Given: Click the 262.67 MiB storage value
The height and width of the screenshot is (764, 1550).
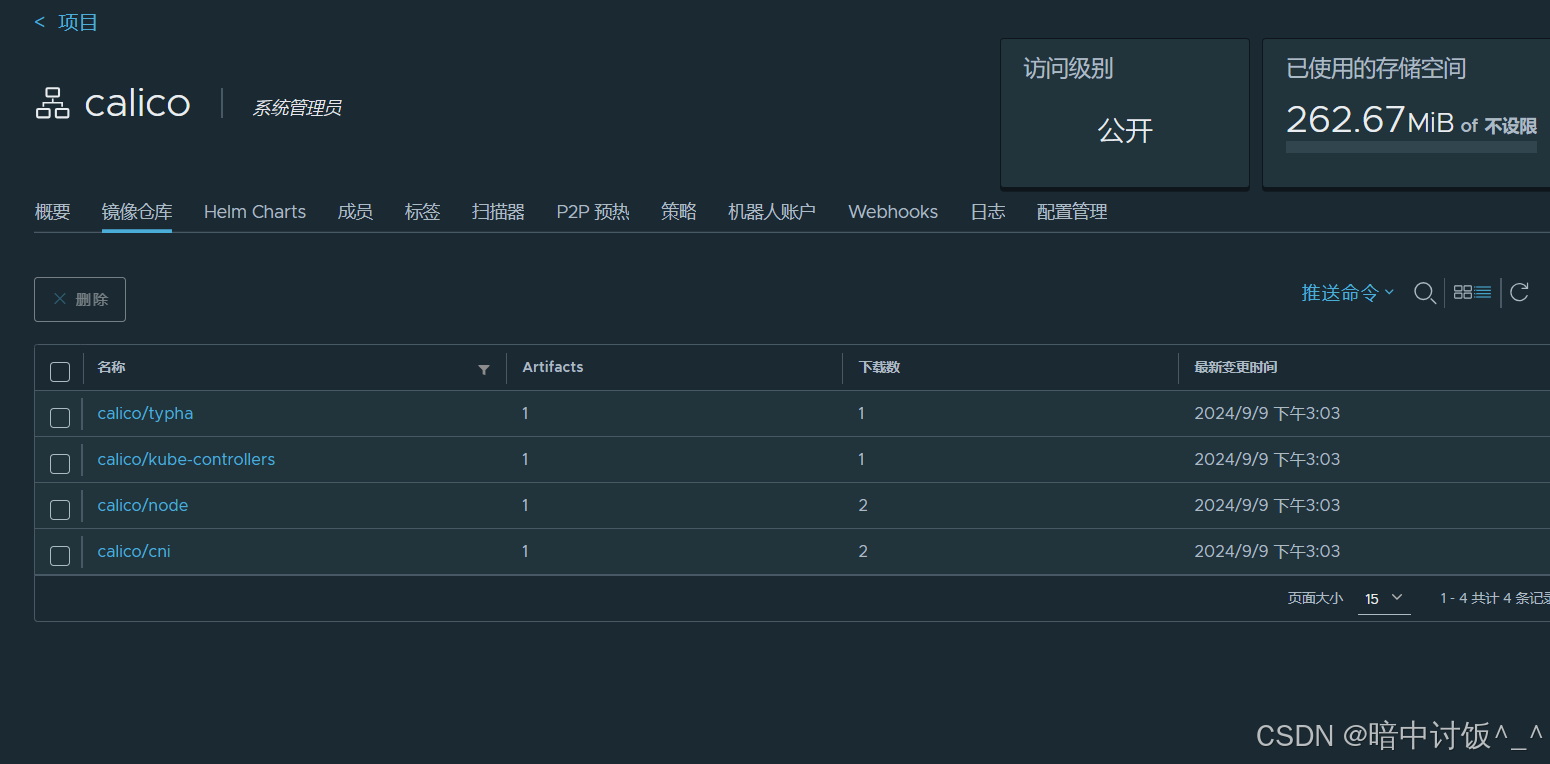Looking at the screenshot, I should (x=1369, y=120).
